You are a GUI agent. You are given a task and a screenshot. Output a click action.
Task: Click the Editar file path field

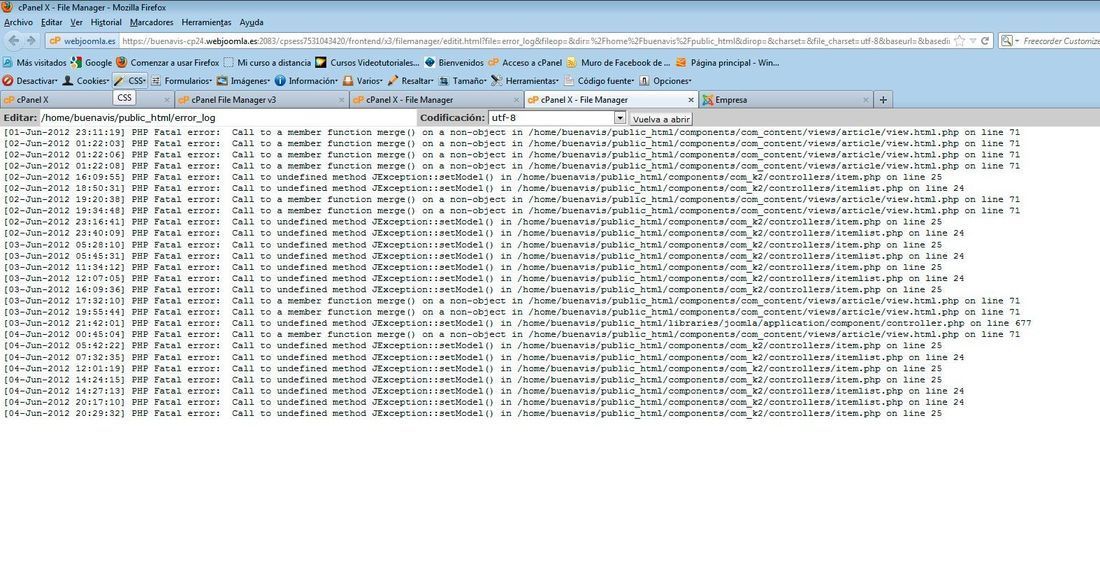(227, 118)
